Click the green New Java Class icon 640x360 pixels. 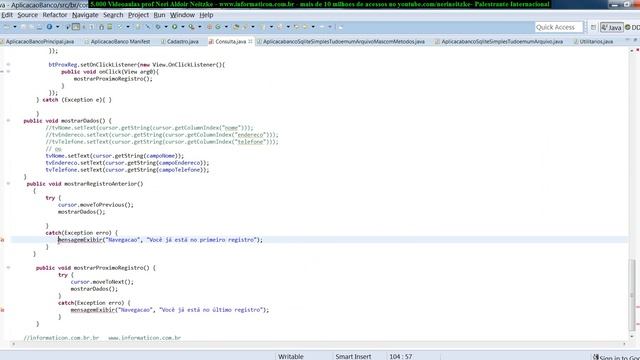[x=218, y=27]
